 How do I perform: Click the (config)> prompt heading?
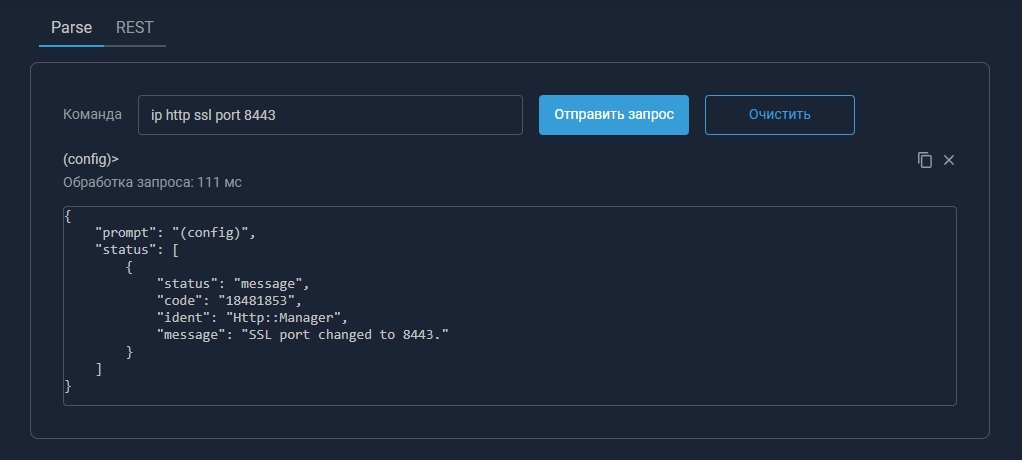91,159
